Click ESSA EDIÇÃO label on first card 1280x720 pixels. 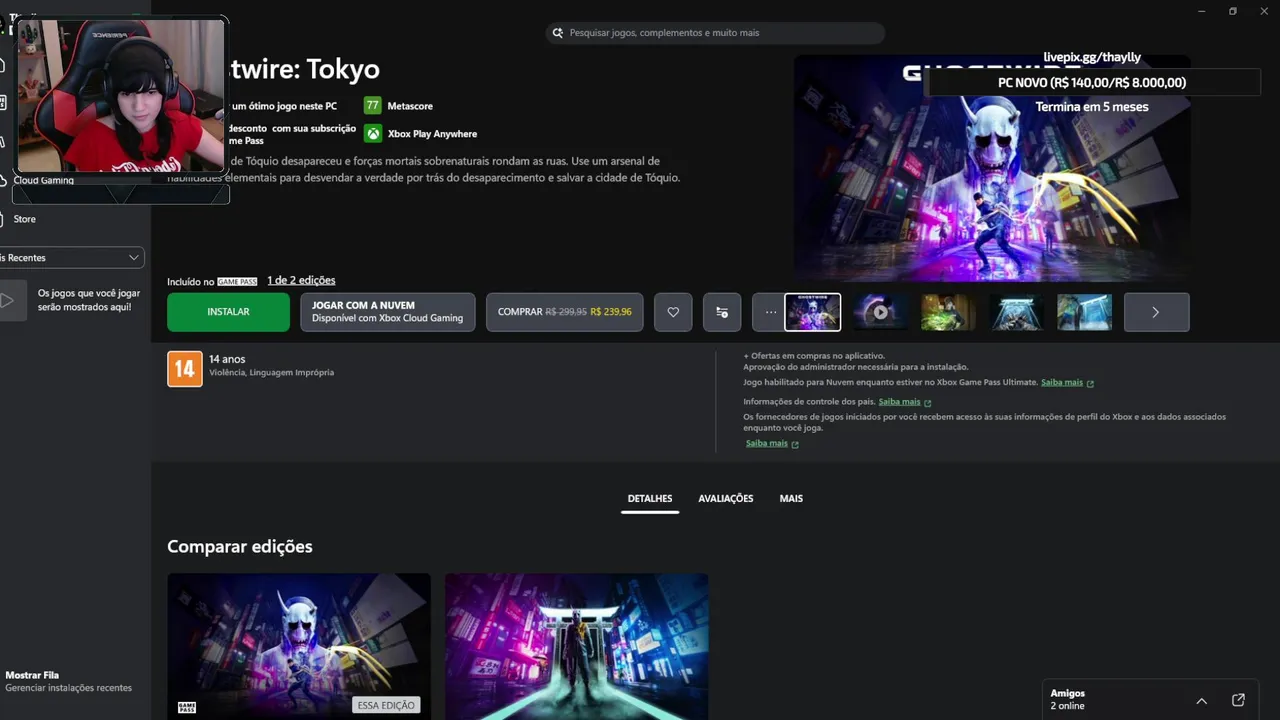click(386, 705)
